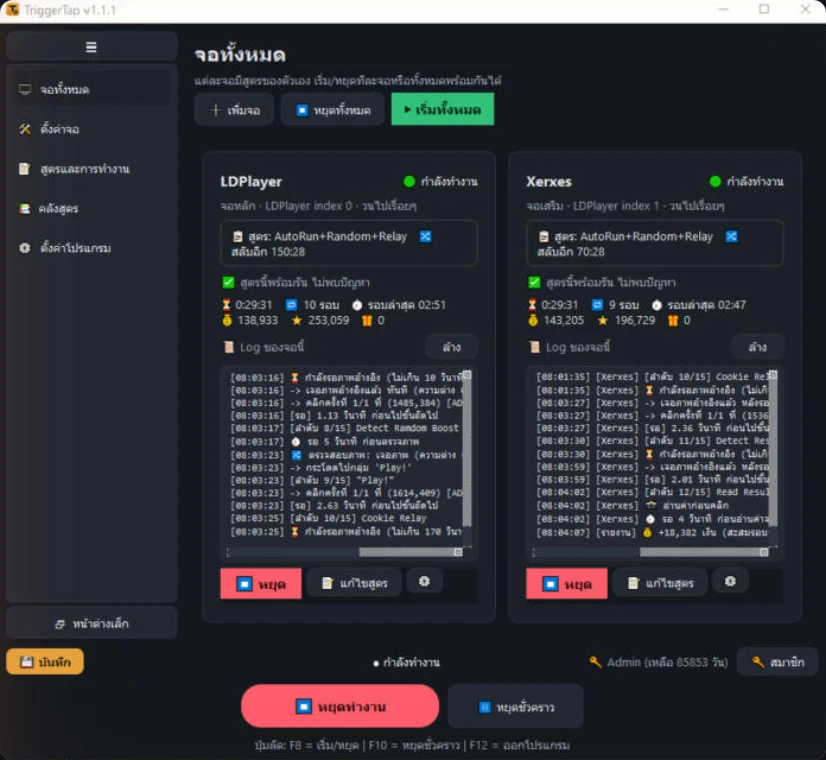Click the Admin days-remaining text

click(667, 662)
